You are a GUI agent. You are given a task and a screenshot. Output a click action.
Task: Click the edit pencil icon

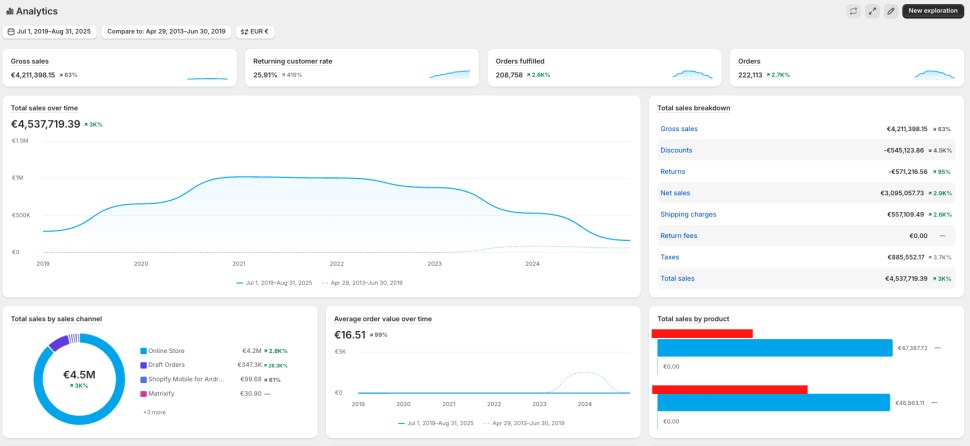click(890, 11)
